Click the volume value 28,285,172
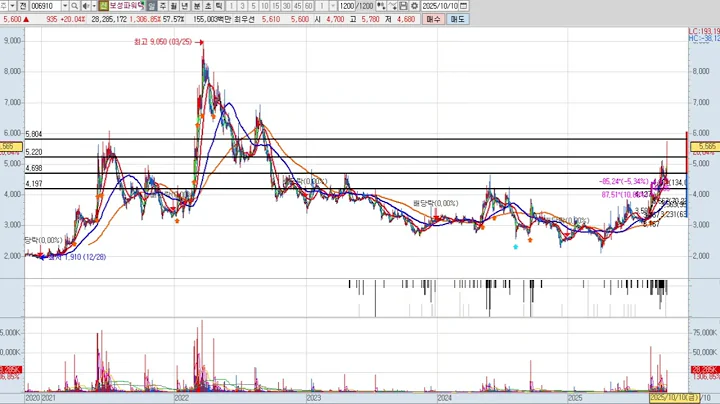 [109, 19]
